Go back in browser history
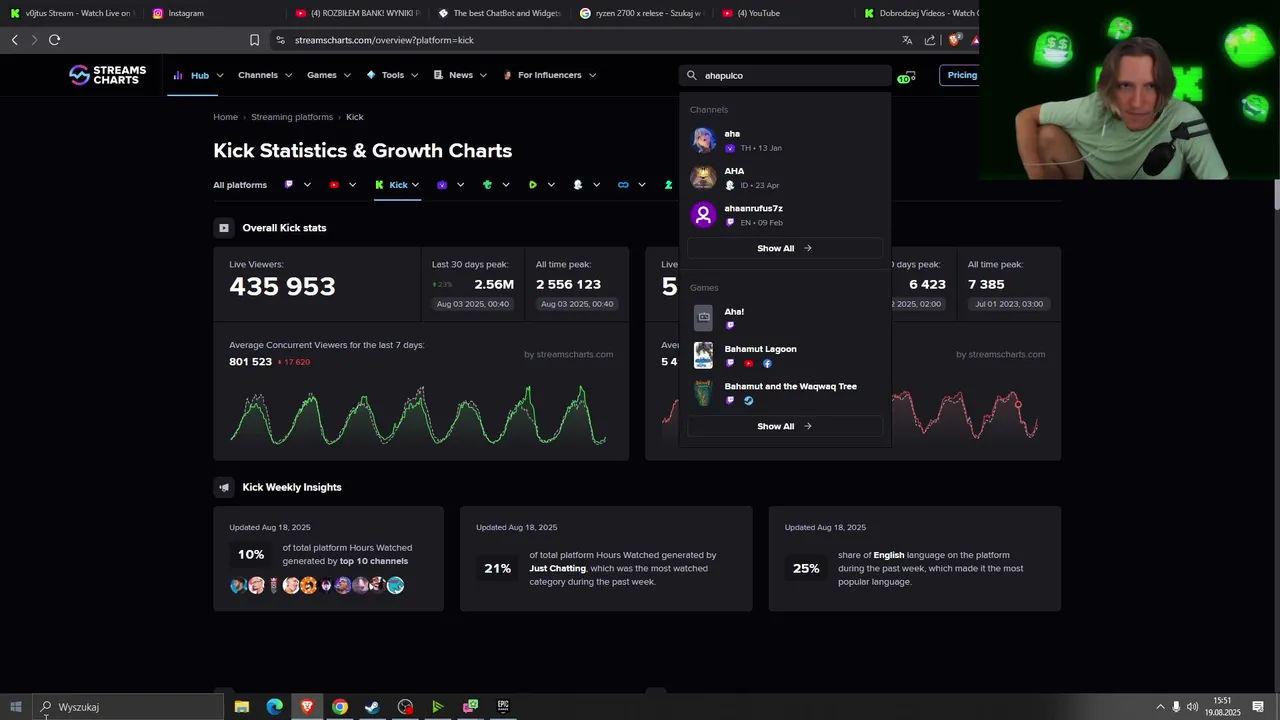Viewport: 1280px width, 720px height. (x=14, y=40)
